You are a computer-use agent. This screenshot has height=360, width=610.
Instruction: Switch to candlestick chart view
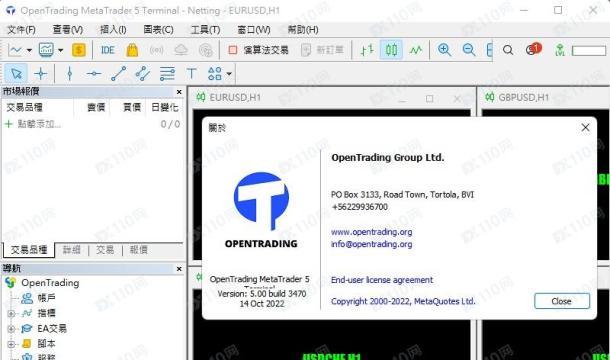point(391,50)
